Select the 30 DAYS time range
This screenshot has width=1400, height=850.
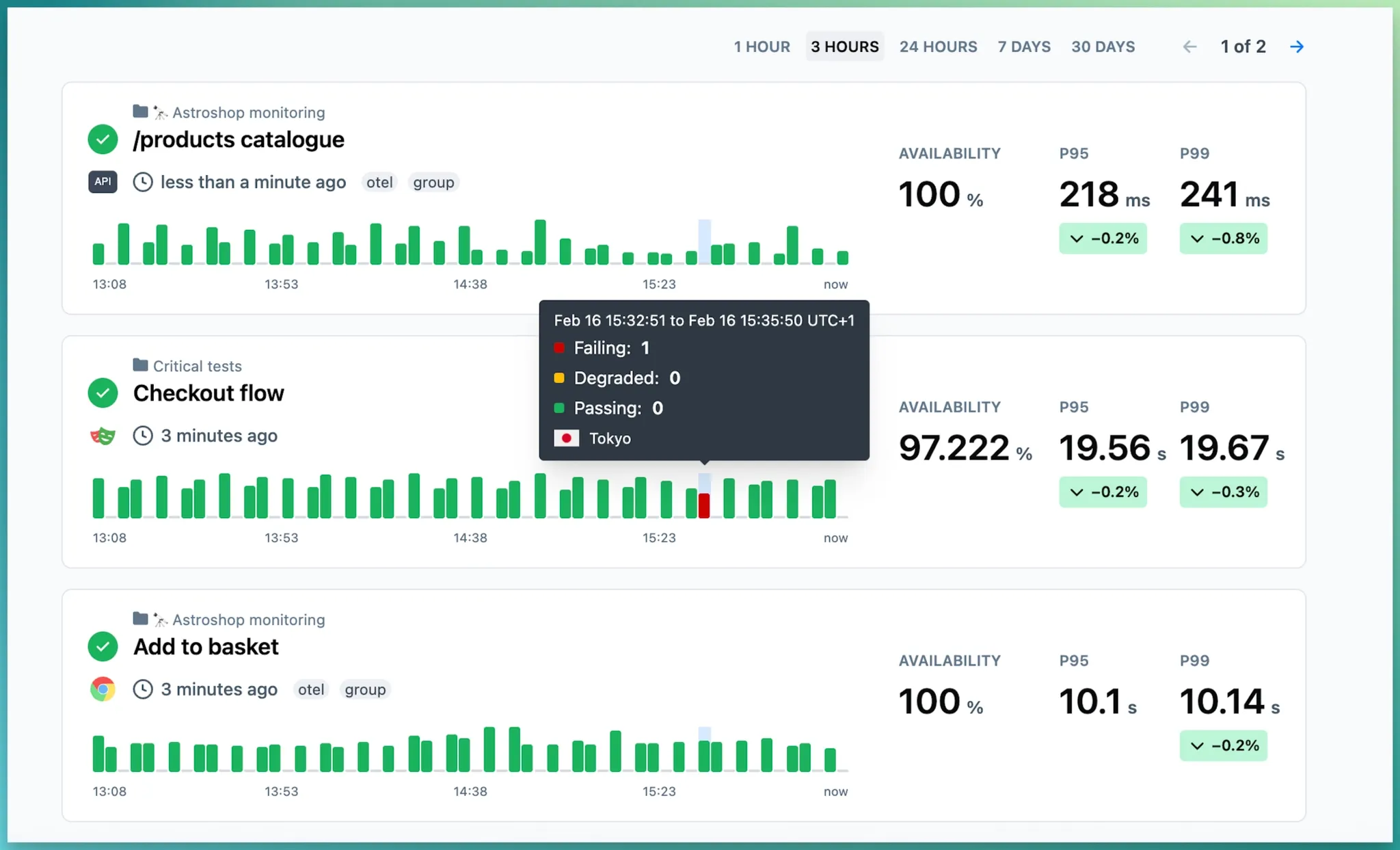point(1103,47)
